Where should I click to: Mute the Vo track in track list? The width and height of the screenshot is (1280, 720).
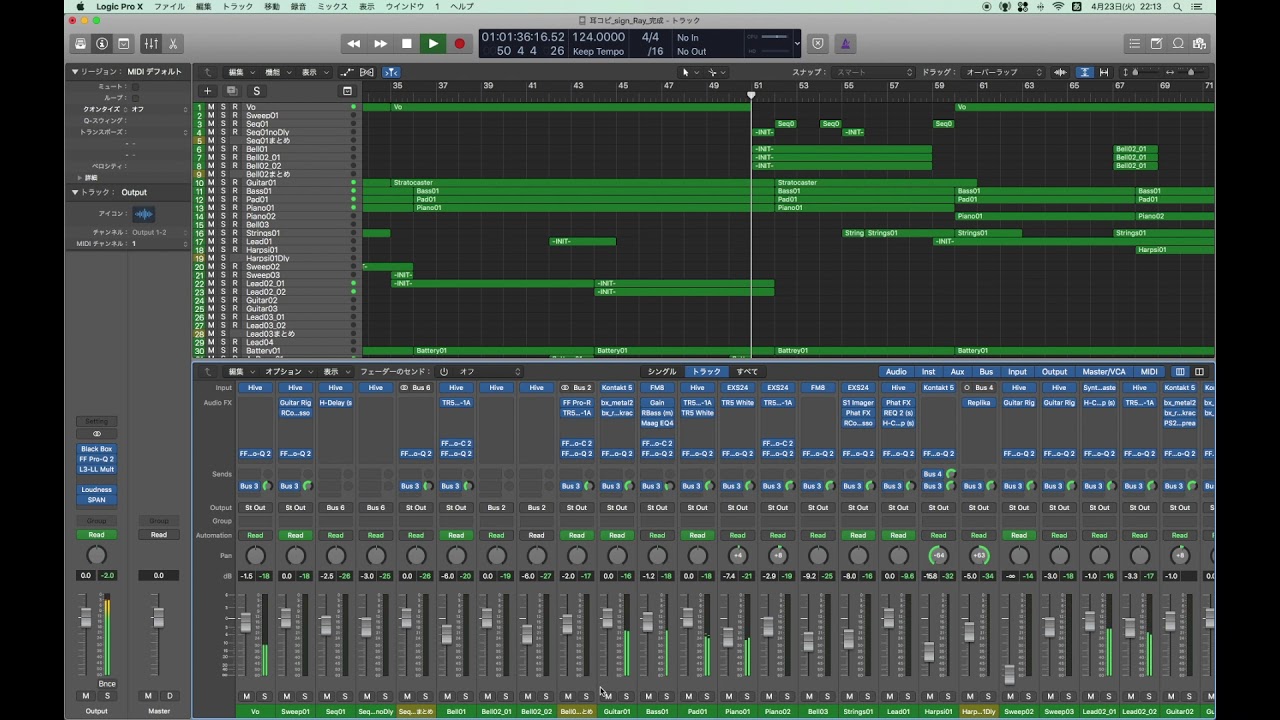[211, 107]
